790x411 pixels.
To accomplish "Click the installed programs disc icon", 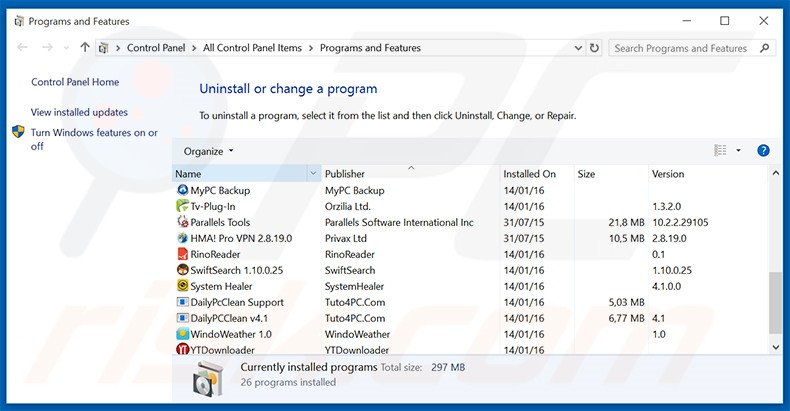I will point(207,379).
